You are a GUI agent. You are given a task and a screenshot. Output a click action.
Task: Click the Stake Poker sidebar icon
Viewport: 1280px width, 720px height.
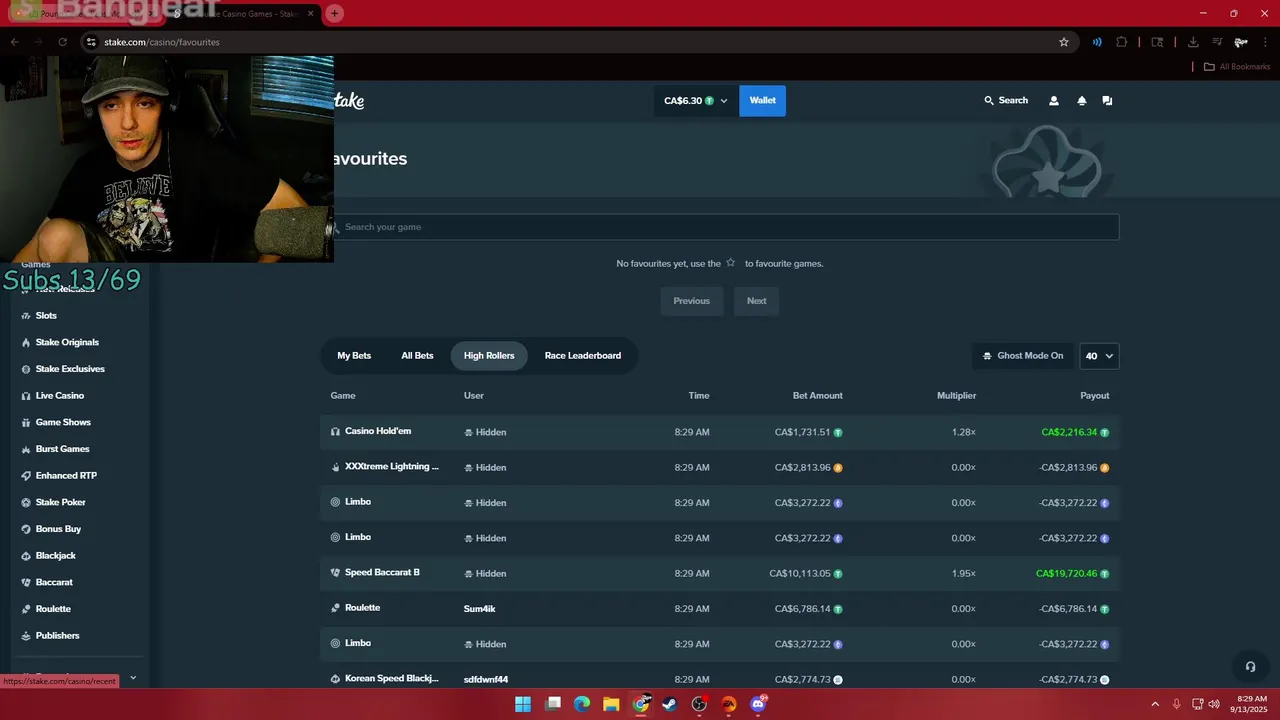click(26, 502)
